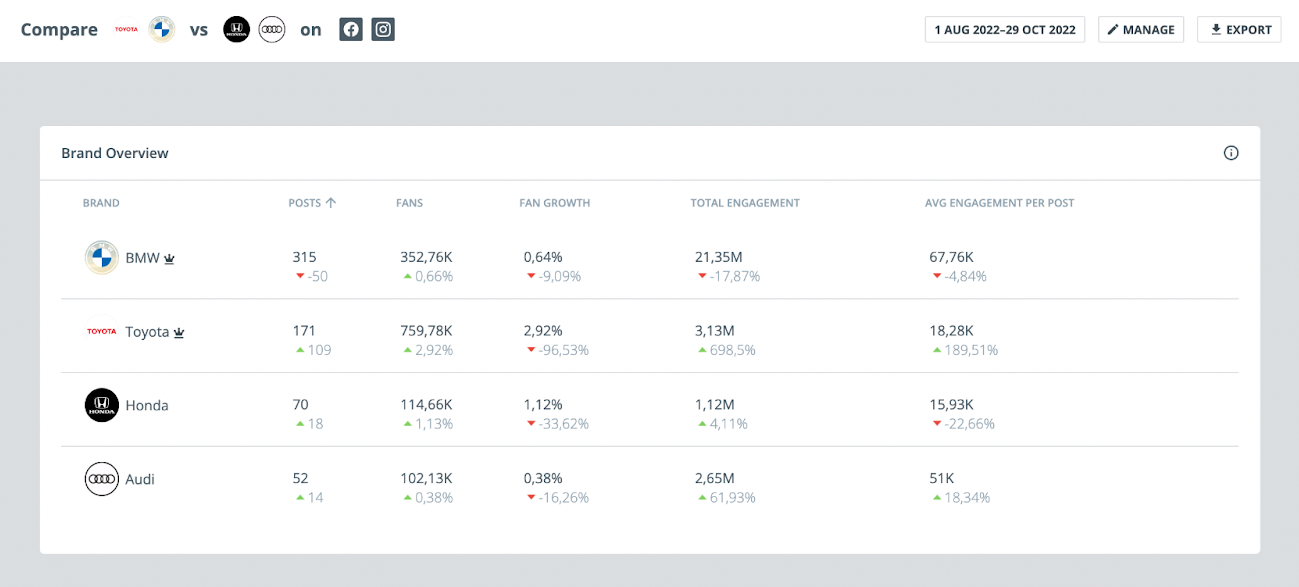The image size is (1299, 587).
Task: Click Honda posts value 70
Action: click(x=301, y=404)
